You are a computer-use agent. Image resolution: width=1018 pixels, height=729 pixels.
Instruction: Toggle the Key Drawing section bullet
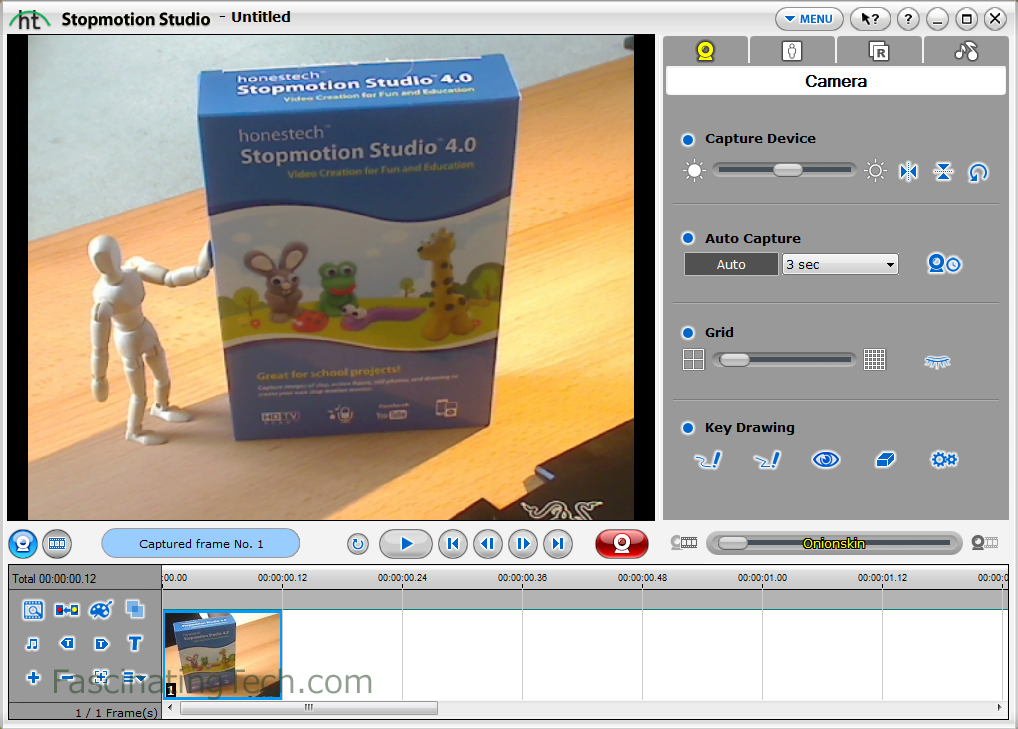click(x=688, y=428)
